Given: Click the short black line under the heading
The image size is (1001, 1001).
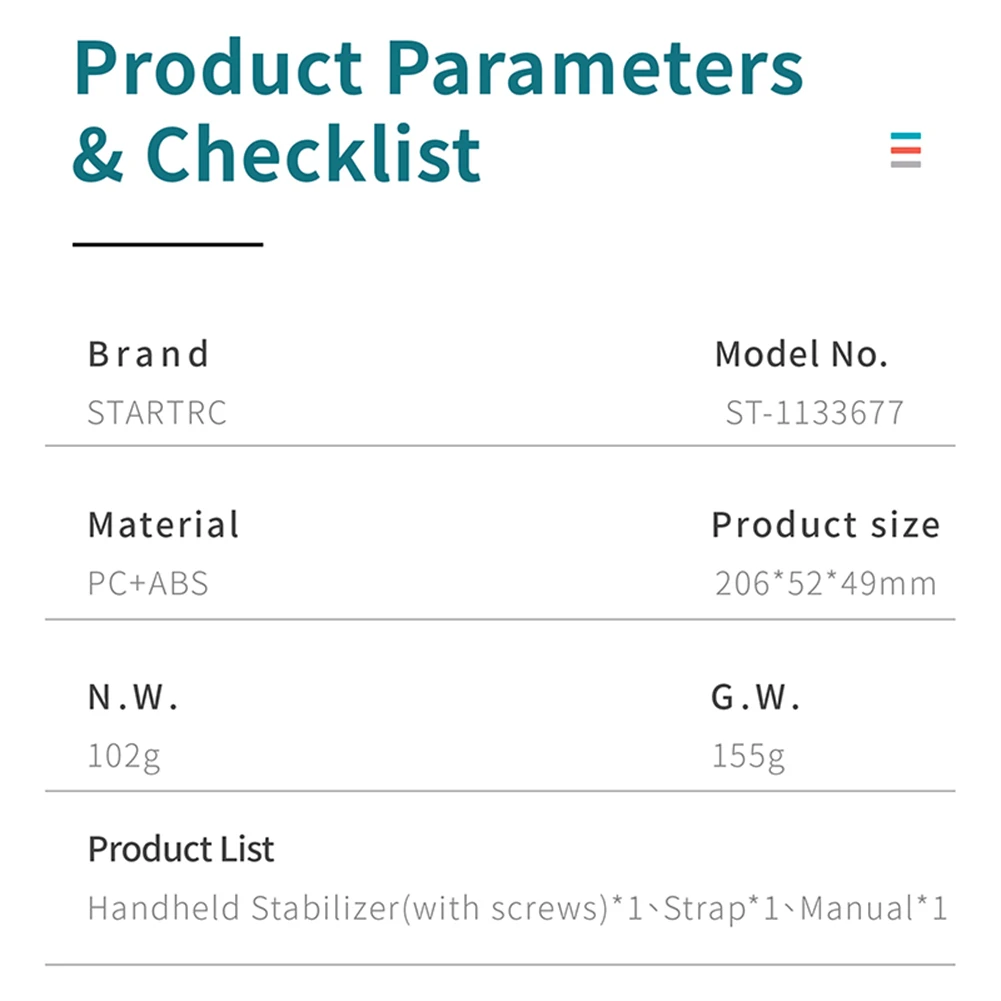Looking at the screenshot, I should pyautogui.click(x=167, y=244).
